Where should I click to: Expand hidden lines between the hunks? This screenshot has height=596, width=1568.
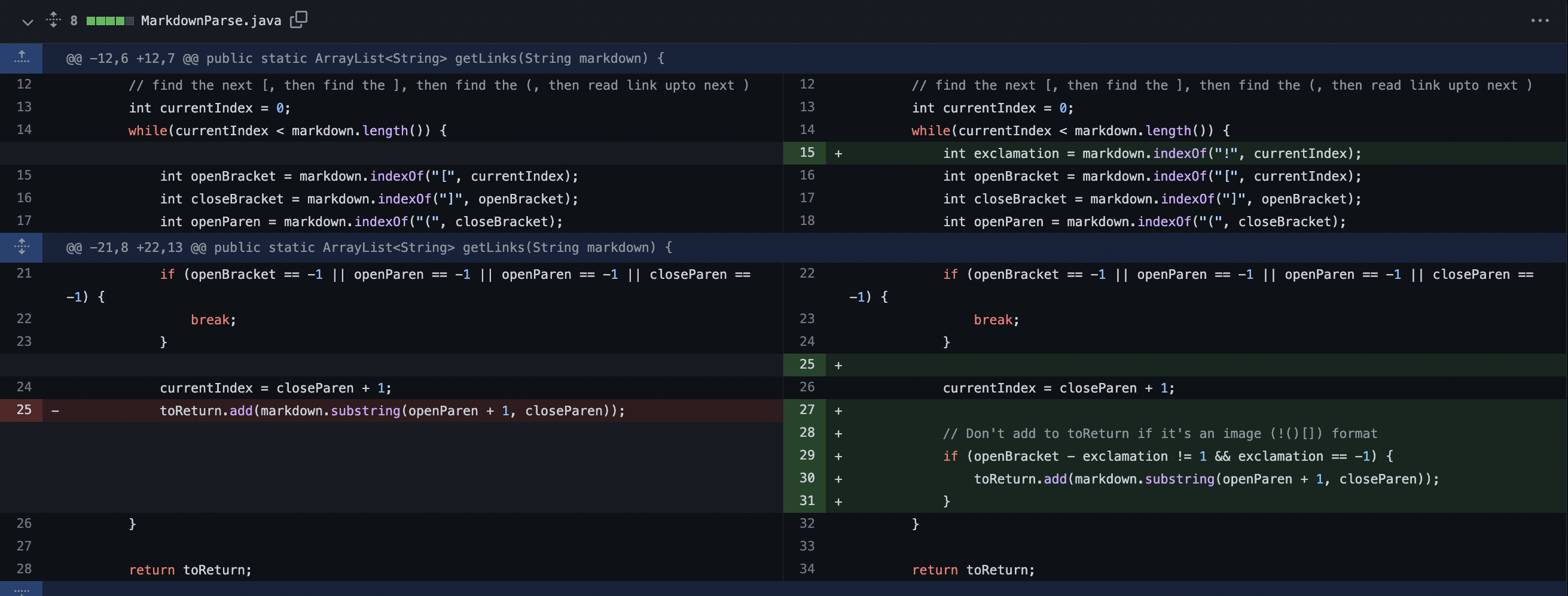tap(22, 247)
